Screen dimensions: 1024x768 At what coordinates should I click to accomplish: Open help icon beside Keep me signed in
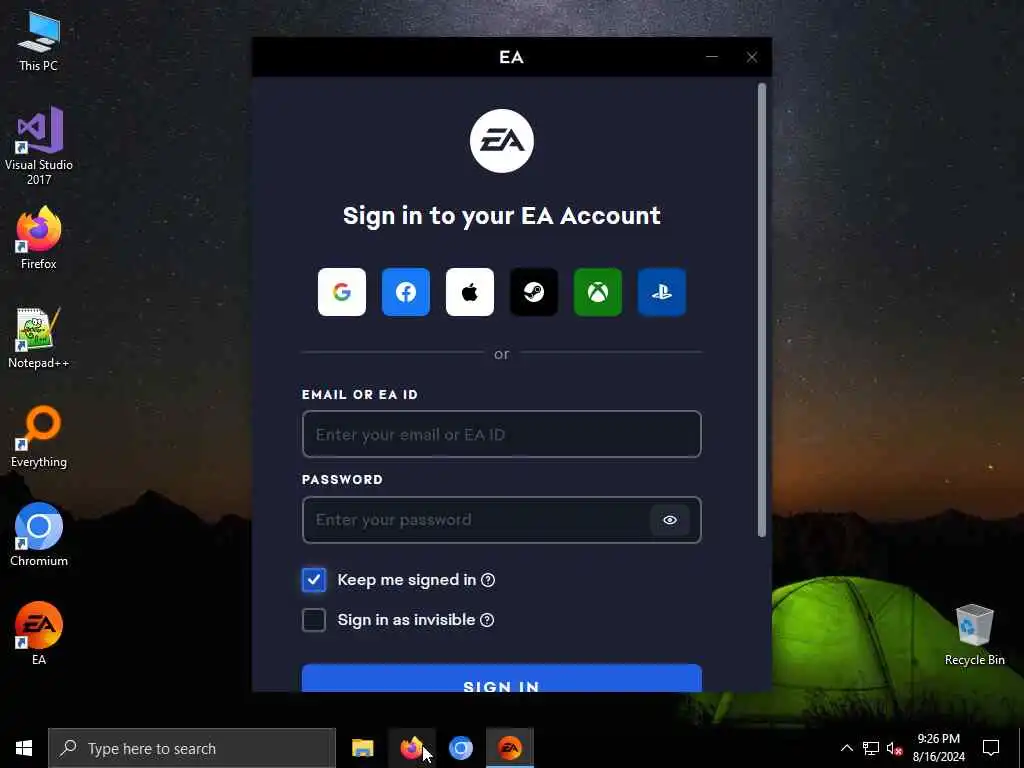point(488,580)
